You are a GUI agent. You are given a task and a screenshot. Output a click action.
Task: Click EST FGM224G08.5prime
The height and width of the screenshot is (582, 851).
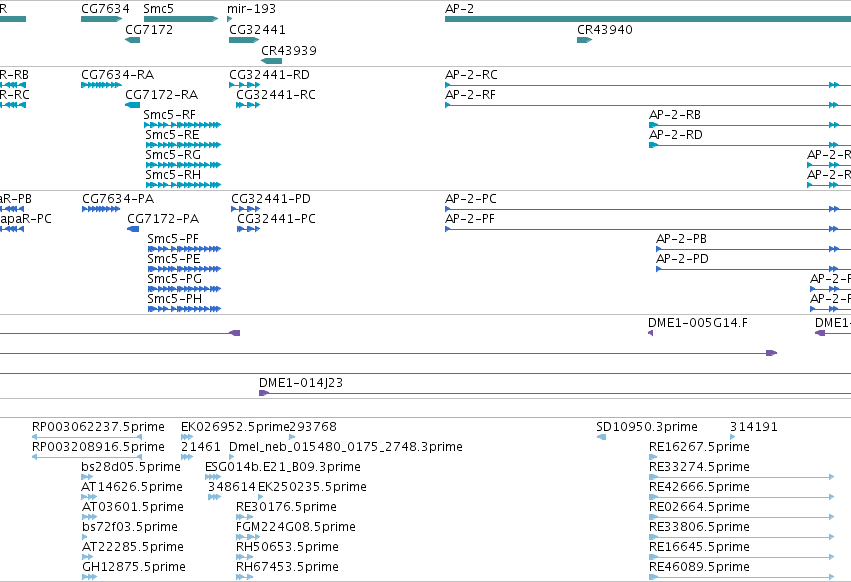point(296,527)
